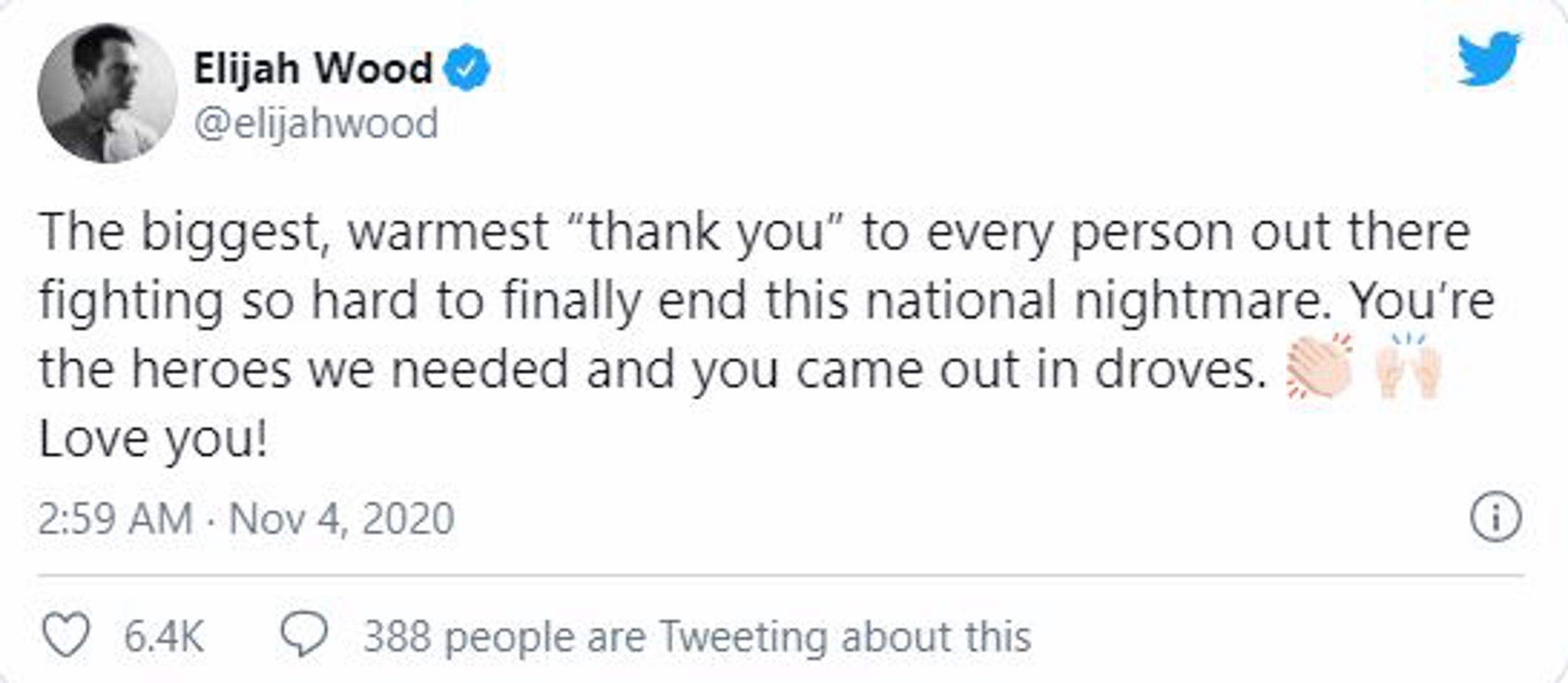Viewport: 1568px width, 683px height.
Task: Open the tweet info circle icon
Action: click(1495, 517)
